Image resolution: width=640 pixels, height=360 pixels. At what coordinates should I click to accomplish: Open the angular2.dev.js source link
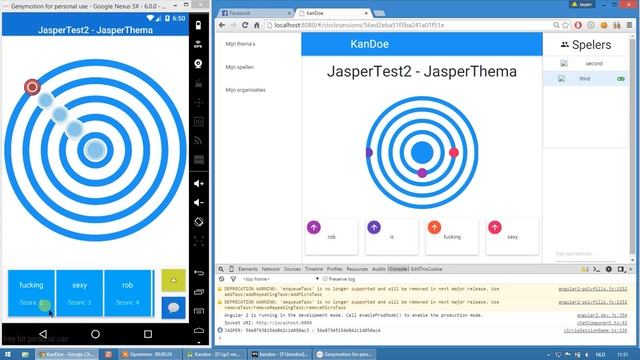[602, 316]
